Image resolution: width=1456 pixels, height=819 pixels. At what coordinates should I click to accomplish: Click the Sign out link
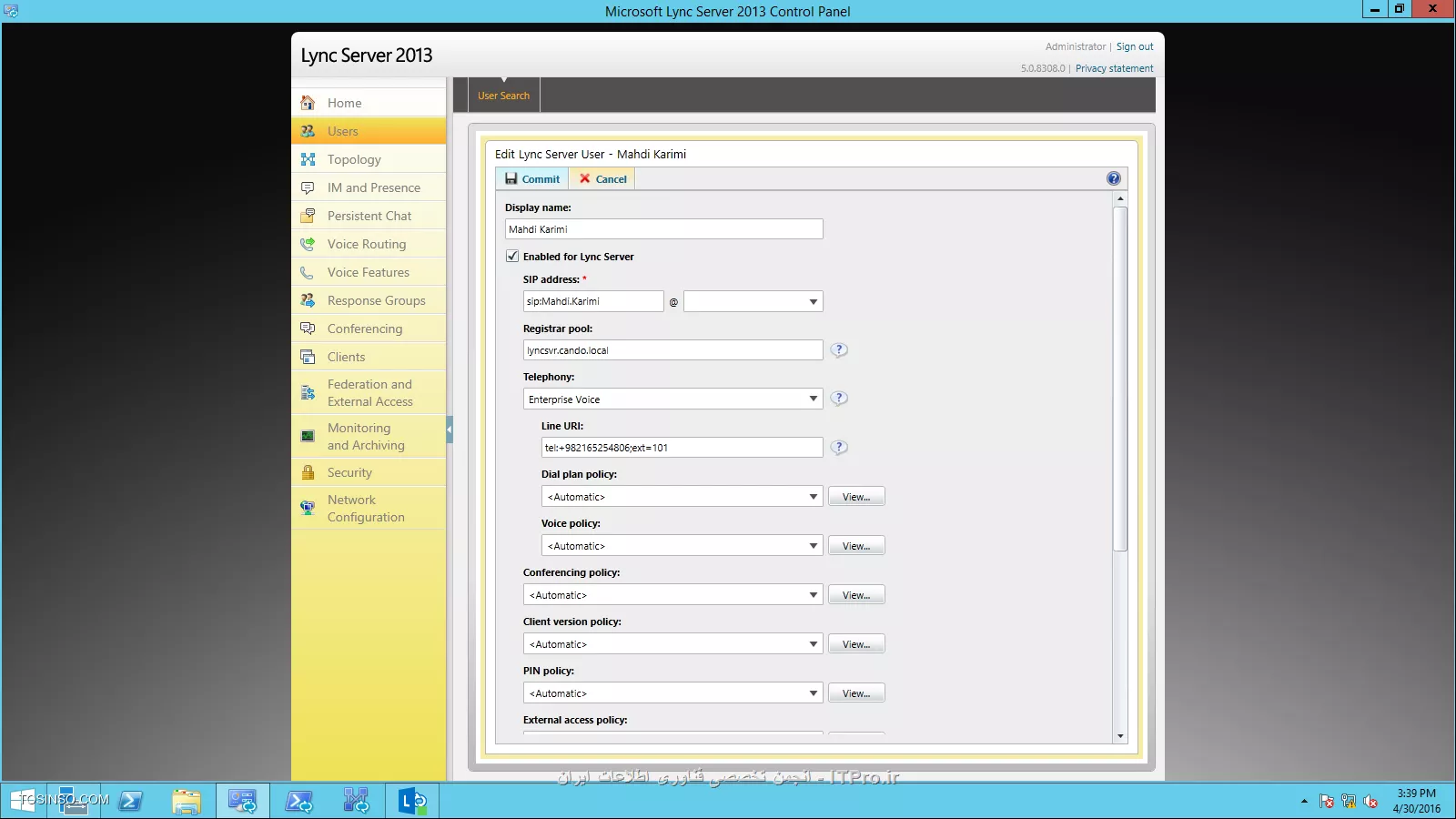(1135, 46)
